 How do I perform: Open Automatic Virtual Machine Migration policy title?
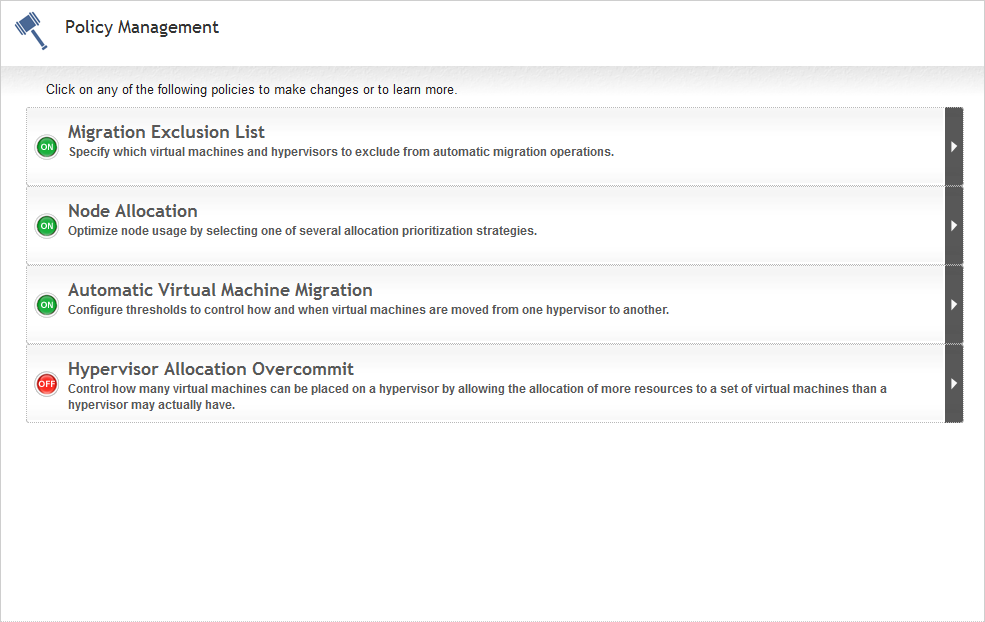220,290
